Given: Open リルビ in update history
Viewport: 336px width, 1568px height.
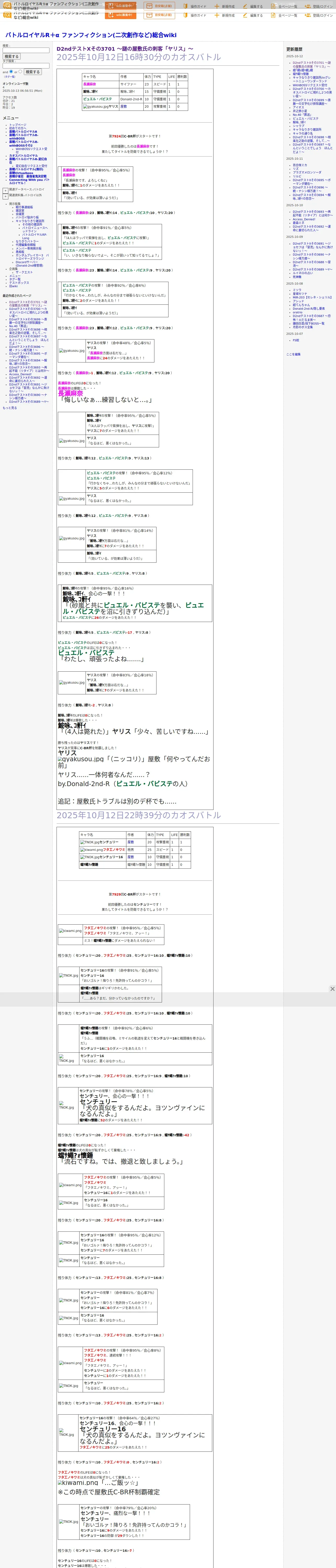Looking at the screenshot, I should click(297, 176).
